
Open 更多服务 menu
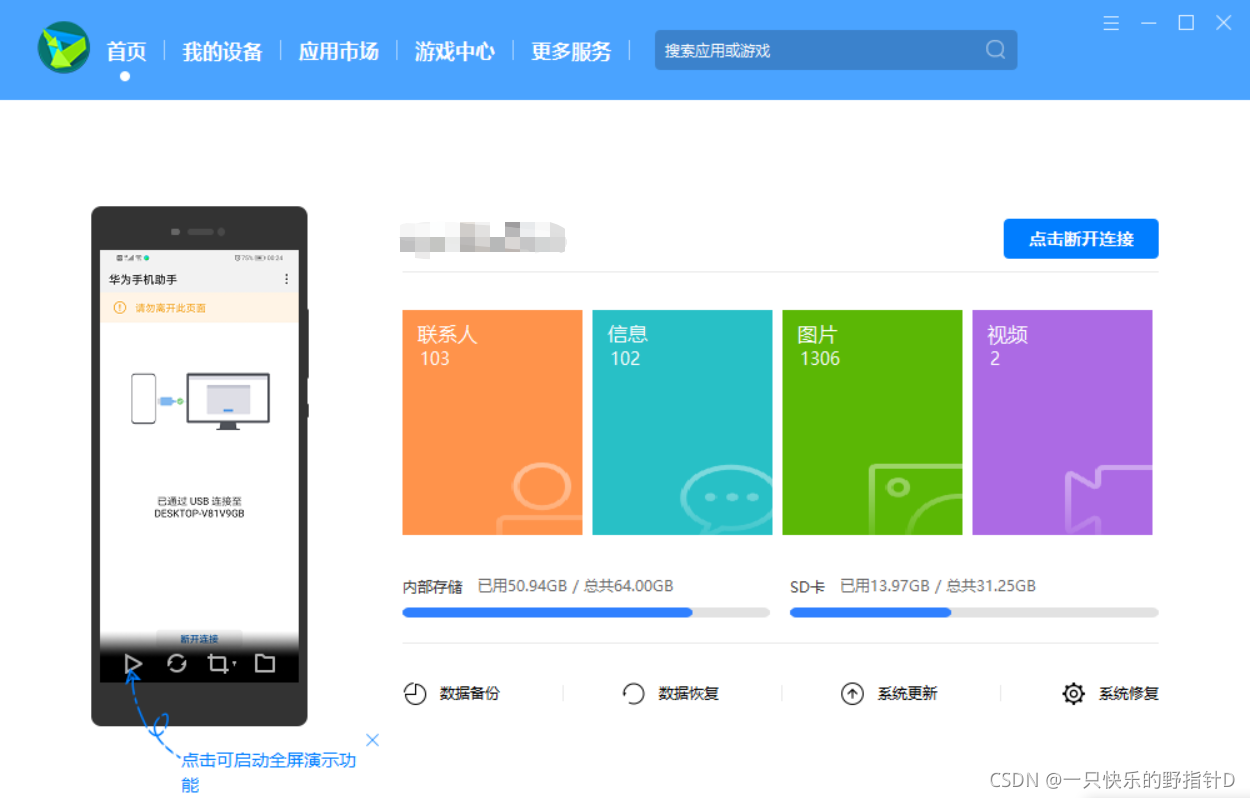pyautogui.click(x=570, y=51)
